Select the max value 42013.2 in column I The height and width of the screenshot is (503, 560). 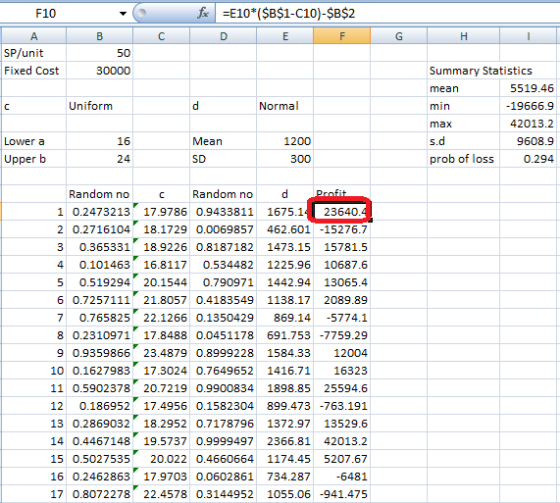click(529, 124)
